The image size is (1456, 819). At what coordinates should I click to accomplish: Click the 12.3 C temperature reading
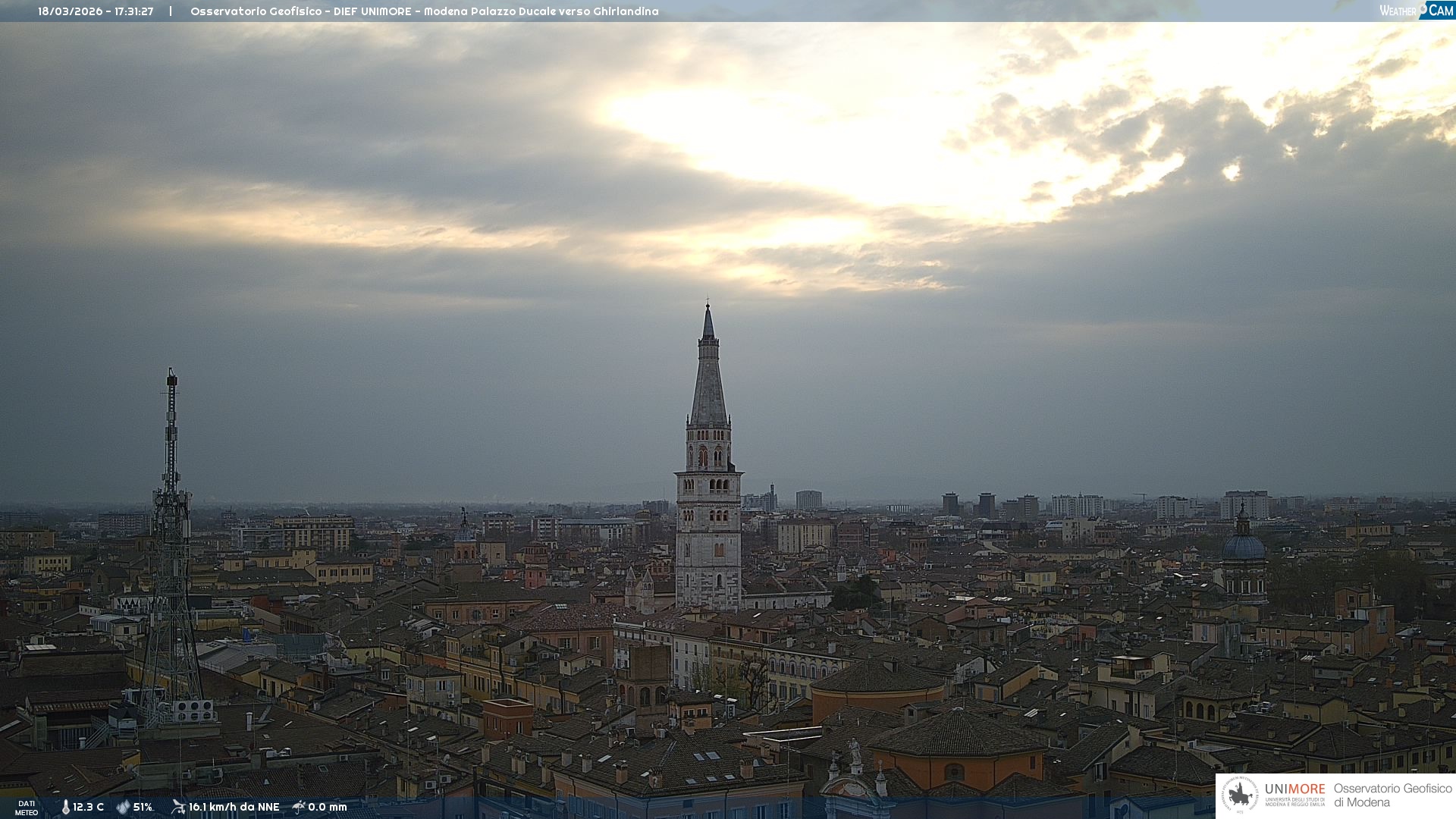88,807
